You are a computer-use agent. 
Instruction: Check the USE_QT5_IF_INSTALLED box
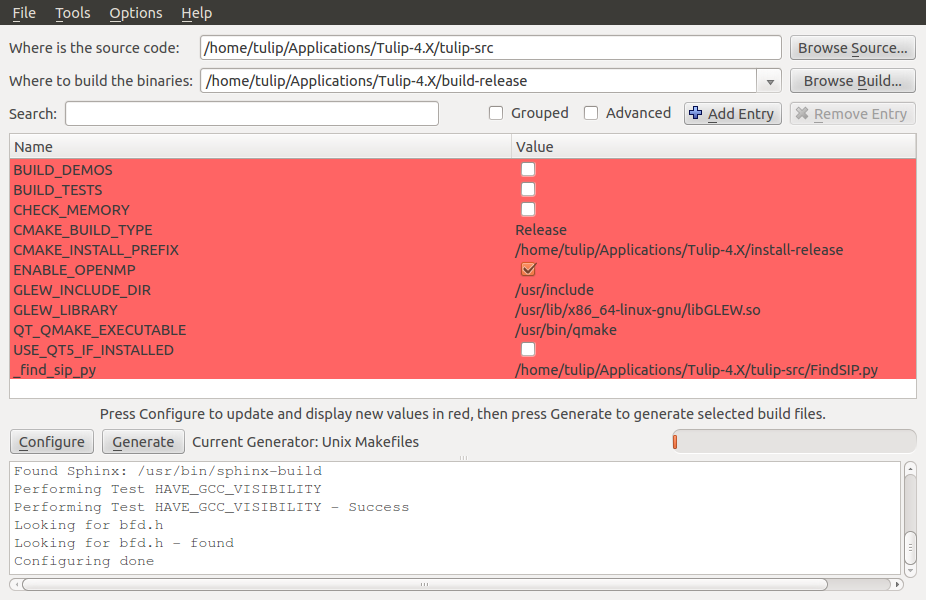(x=528, y=350)
